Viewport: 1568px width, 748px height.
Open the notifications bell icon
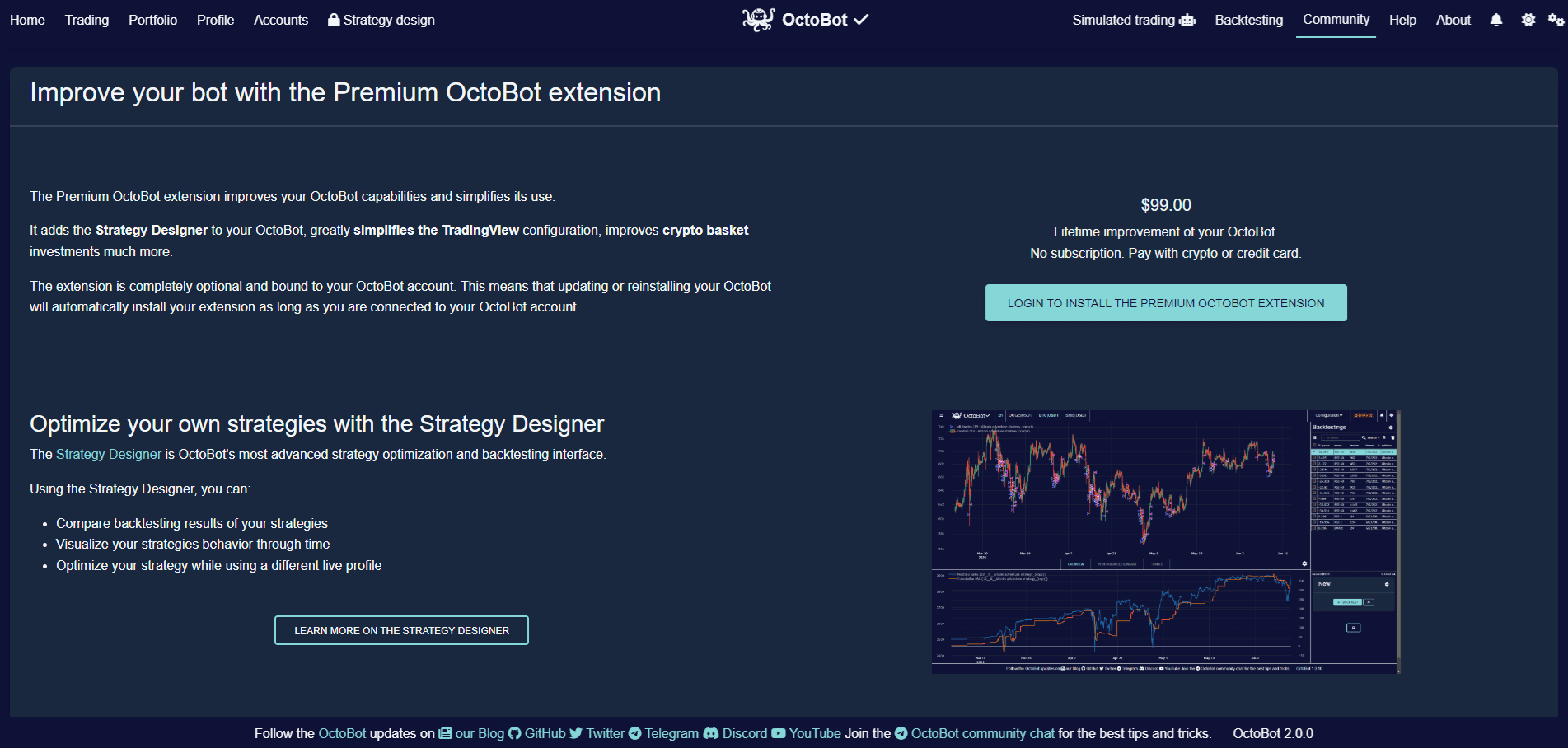click(x=1496, y=20)
